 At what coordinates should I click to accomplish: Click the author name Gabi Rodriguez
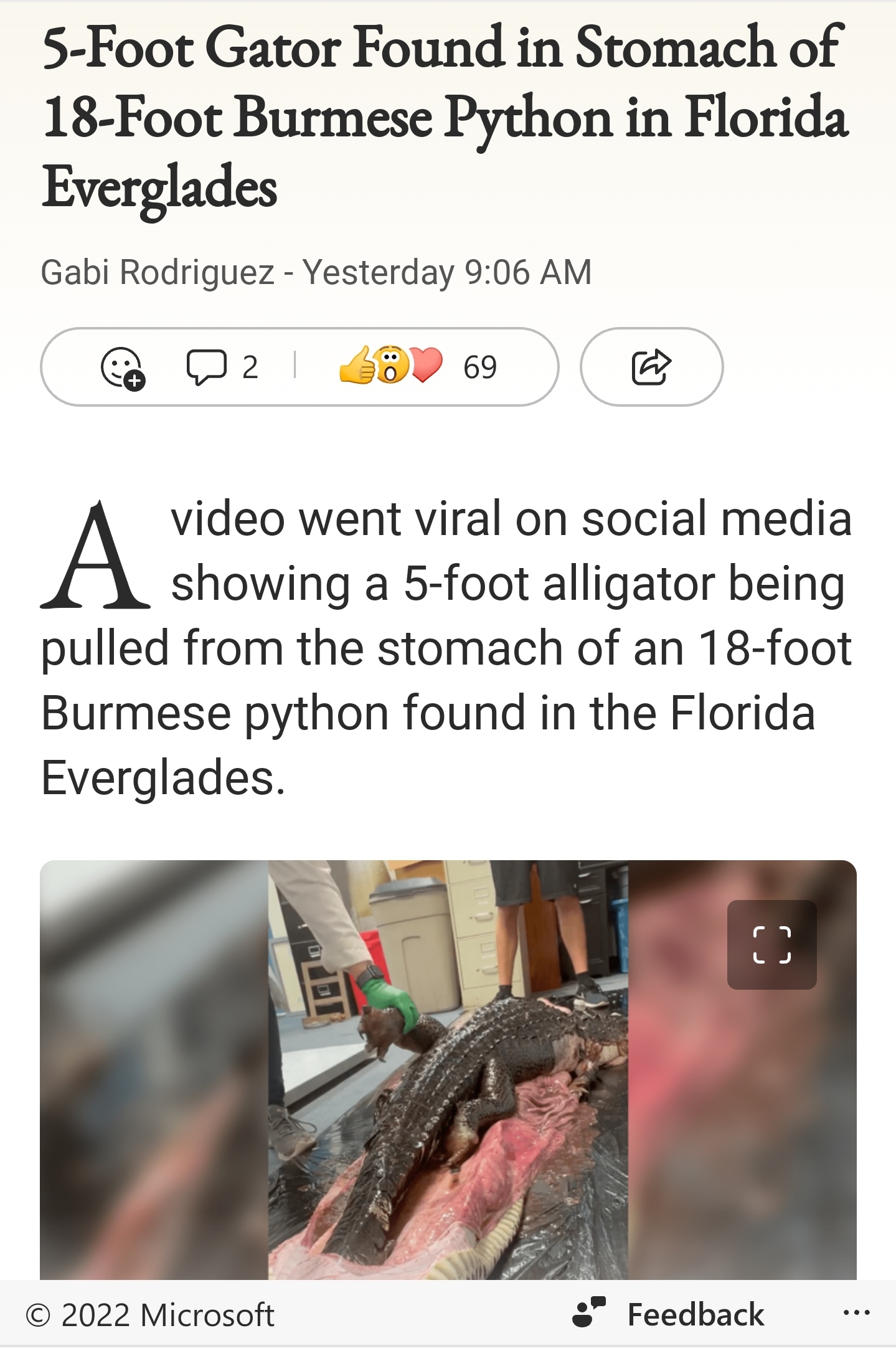157,272
